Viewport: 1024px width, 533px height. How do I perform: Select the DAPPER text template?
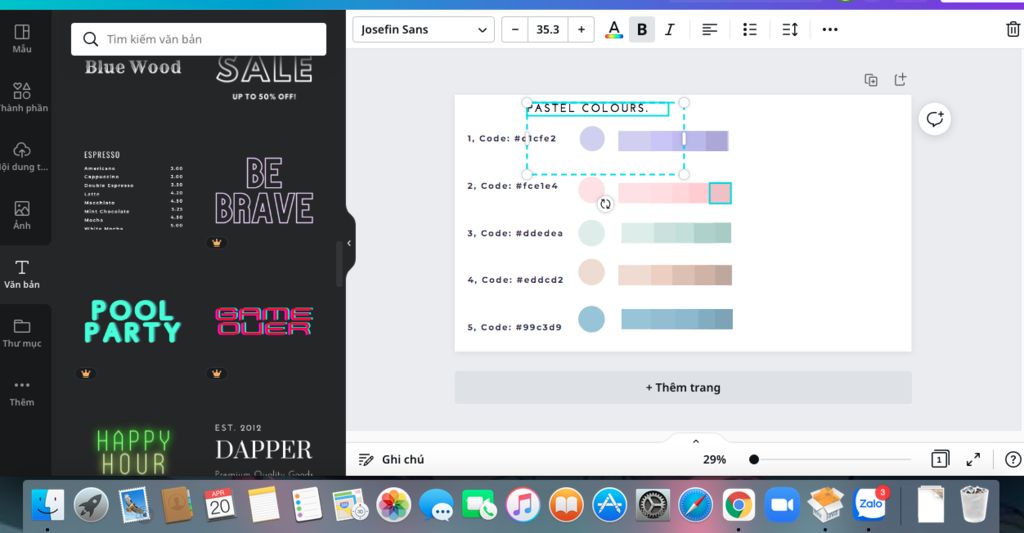(264, 449)
